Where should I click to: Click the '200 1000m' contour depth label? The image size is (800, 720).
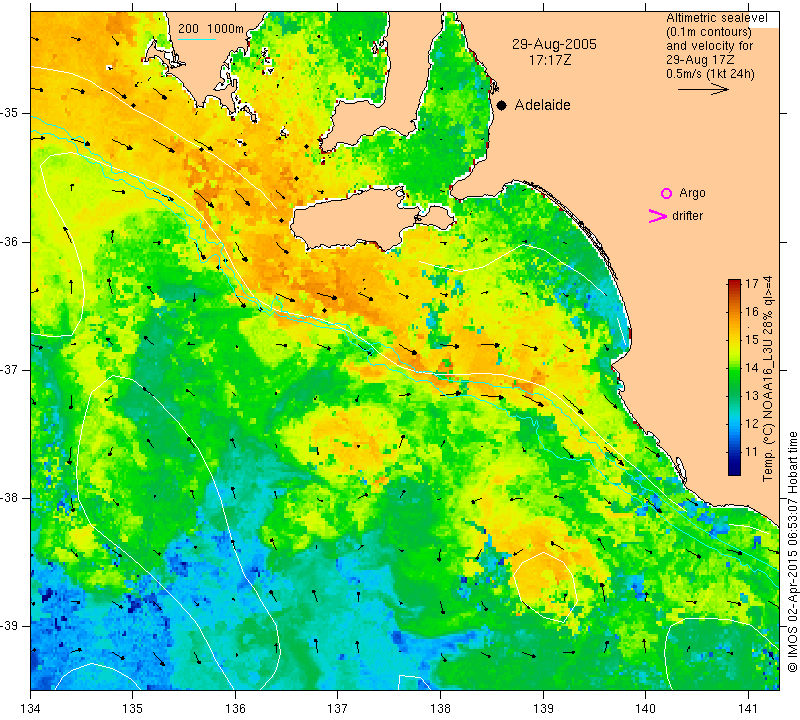tap(211, 29)
